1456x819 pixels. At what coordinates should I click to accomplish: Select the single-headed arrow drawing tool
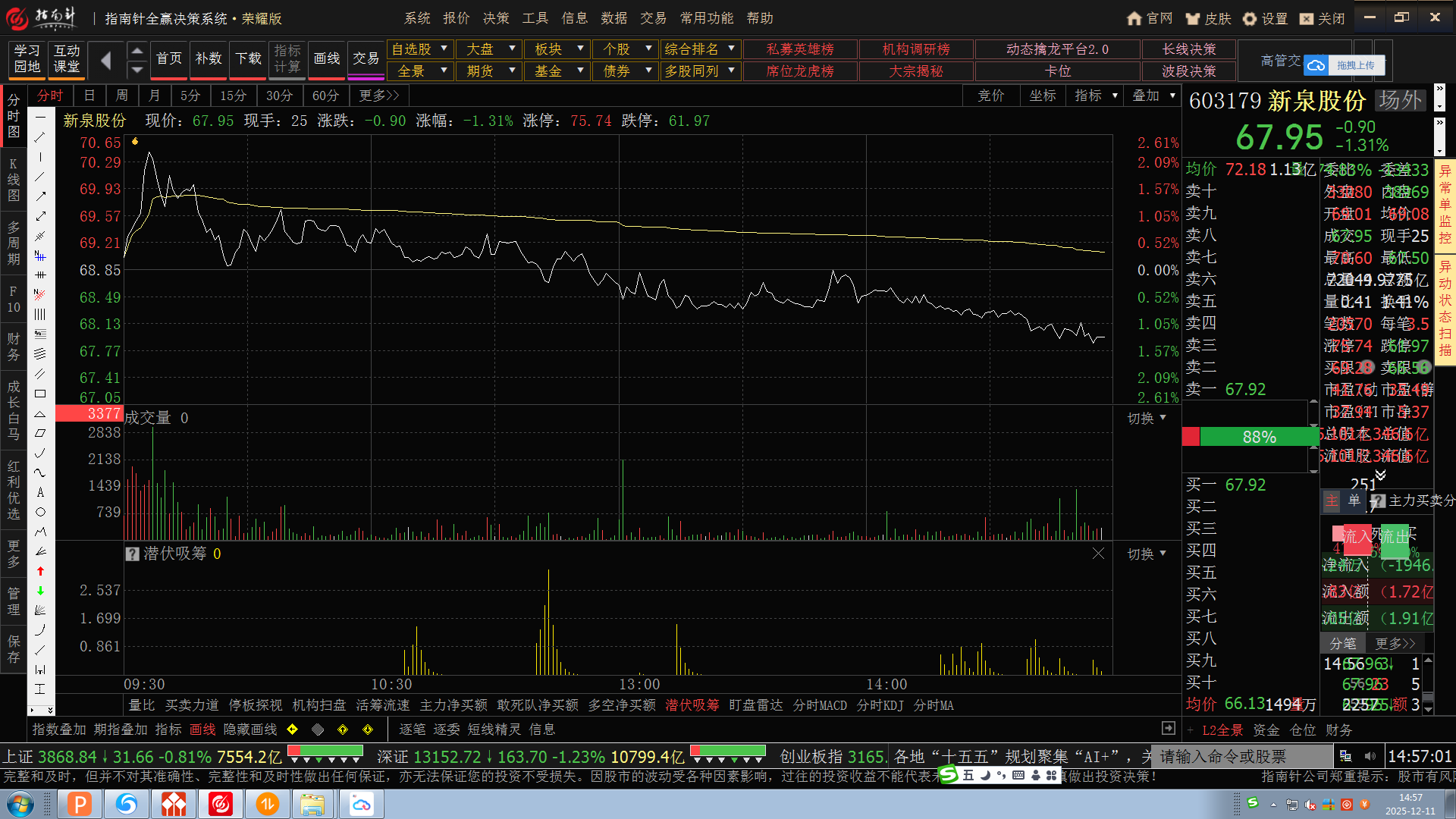pos(40,196)
